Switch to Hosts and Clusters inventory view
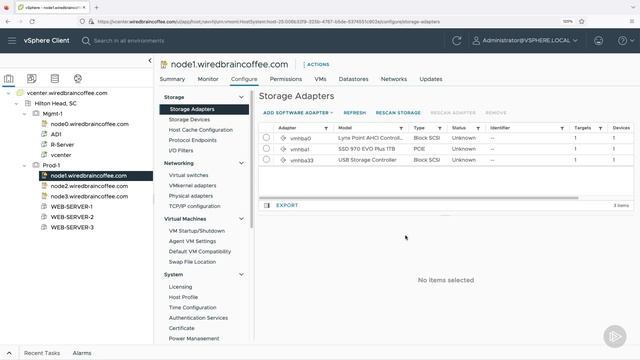640x360 pixels. 9,78
